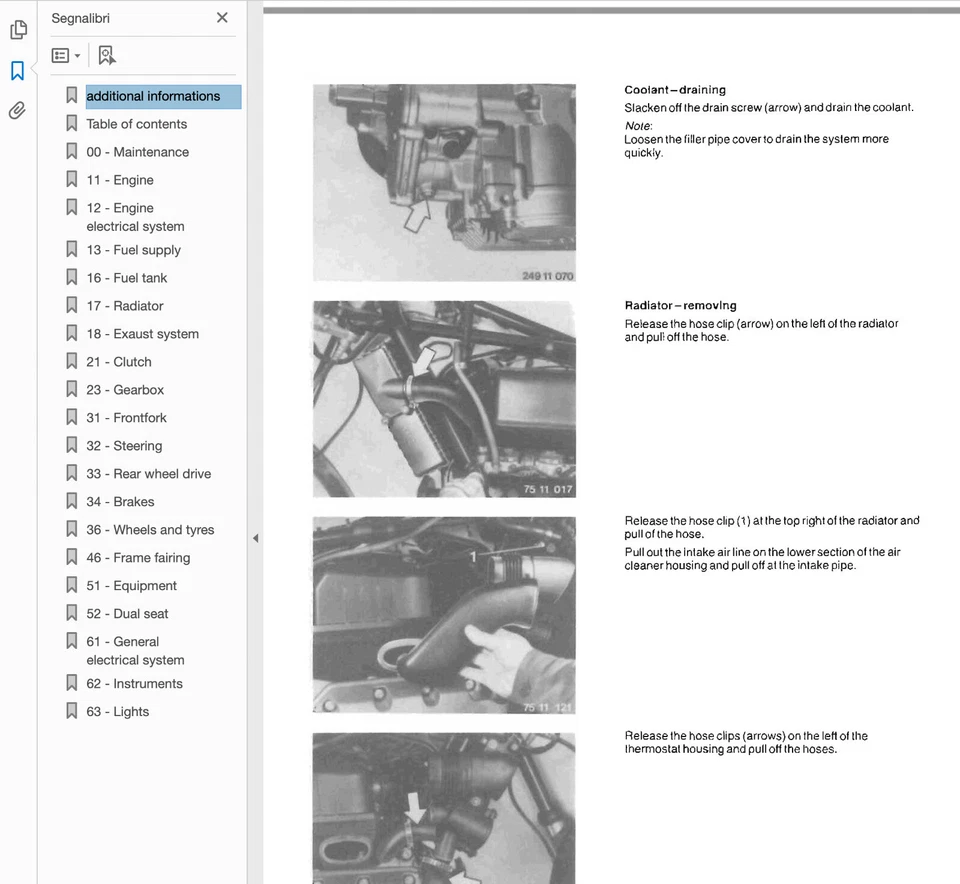The height and width of the screenshot is (884, 960).
Task: Open the Attachments paperclip panel
Action: (17, 110)
